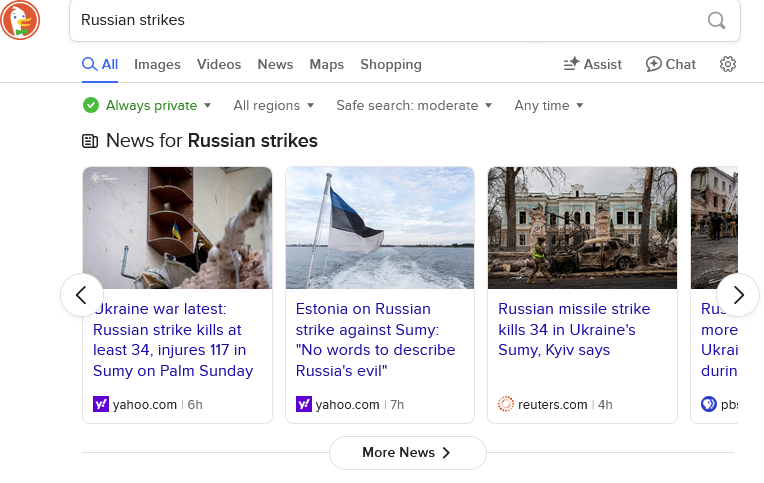Screen dimensions: 764x483
Task: Click Yahoo icon on the 7h article
Action: 304,405
